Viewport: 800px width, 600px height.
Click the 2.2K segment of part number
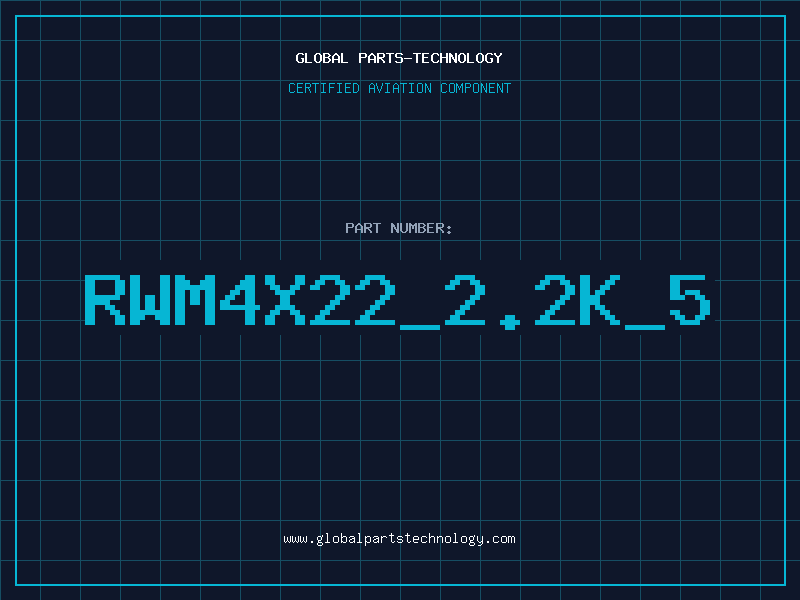(x=533, y=301)
